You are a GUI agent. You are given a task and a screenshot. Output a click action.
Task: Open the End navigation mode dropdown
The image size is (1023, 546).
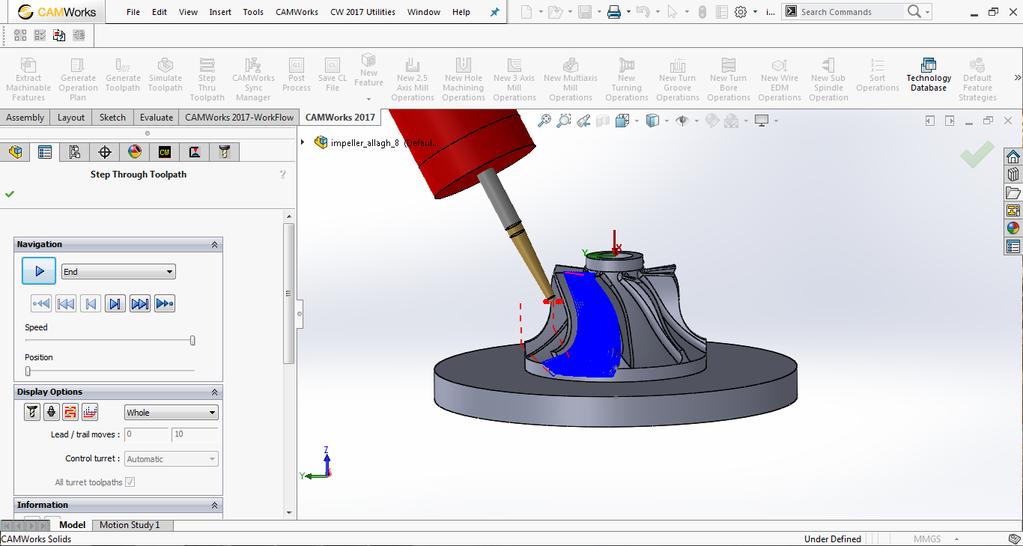click(118, 271)
